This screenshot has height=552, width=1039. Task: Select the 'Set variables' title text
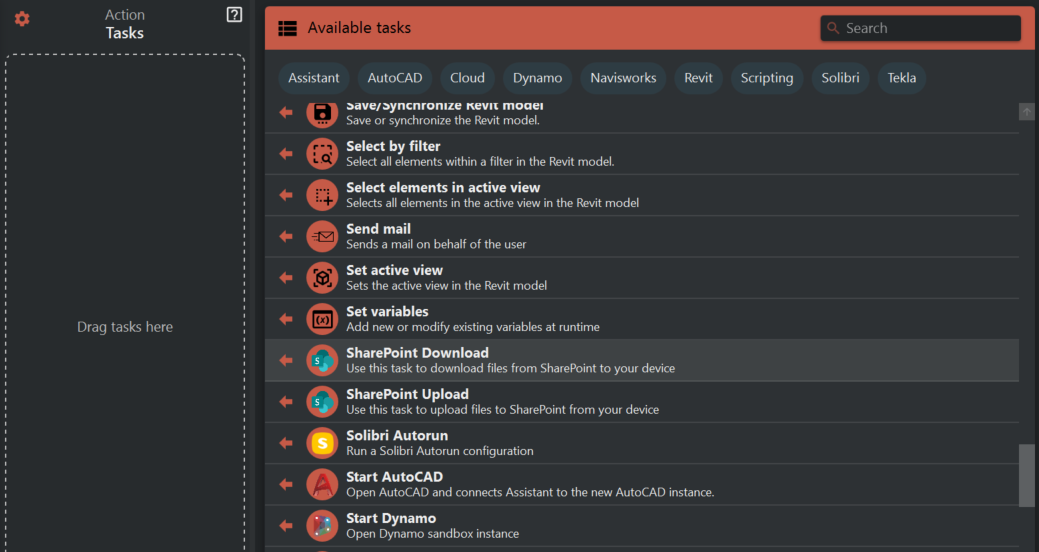(387, 311)
